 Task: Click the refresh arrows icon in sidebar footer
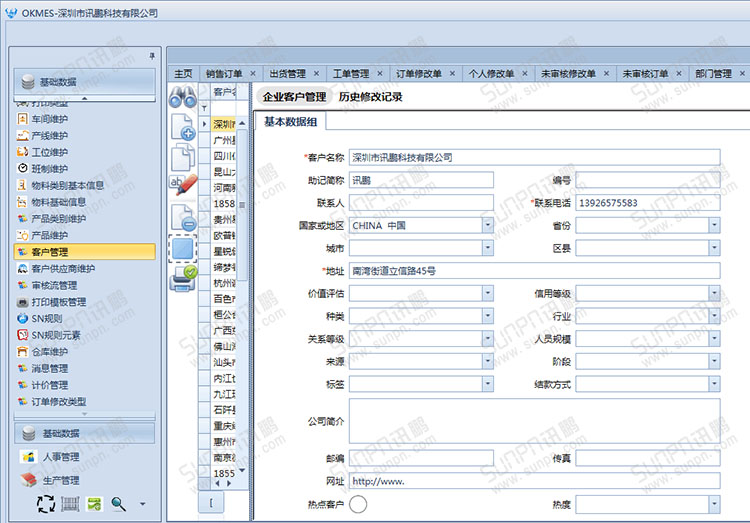point(45,504)
